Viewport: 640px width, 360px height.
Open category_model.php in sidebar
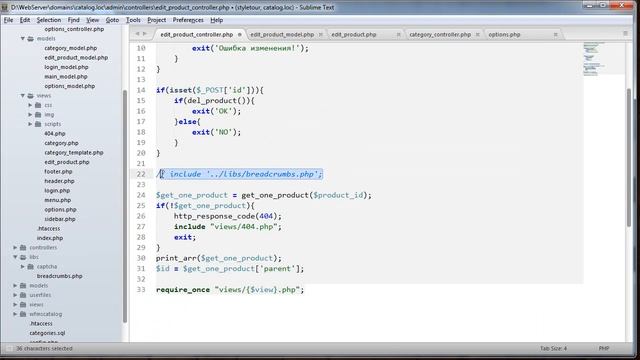tap(71, 48)
